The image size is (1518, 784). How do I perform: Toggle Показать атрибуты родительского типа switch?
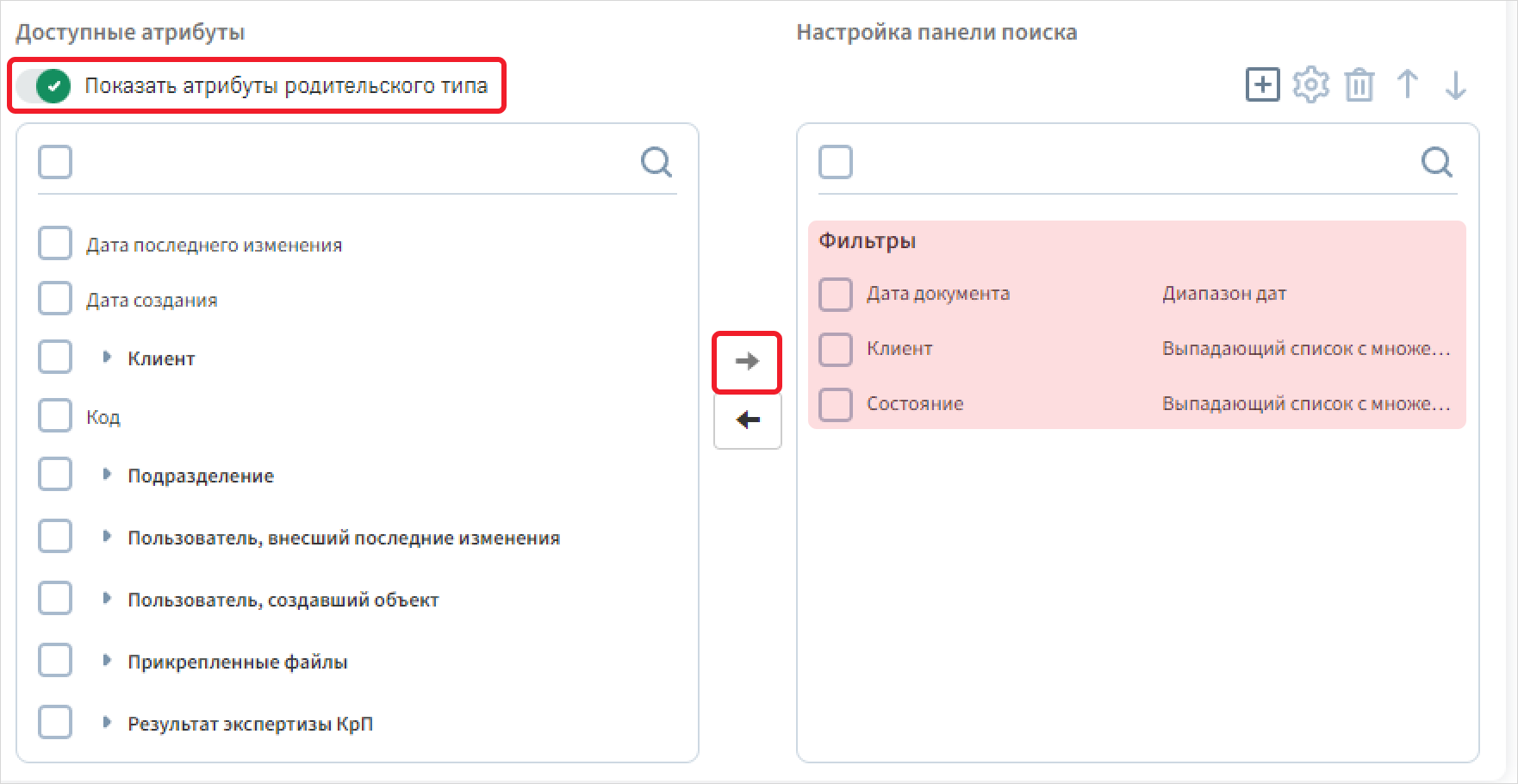tap(42, 86)
